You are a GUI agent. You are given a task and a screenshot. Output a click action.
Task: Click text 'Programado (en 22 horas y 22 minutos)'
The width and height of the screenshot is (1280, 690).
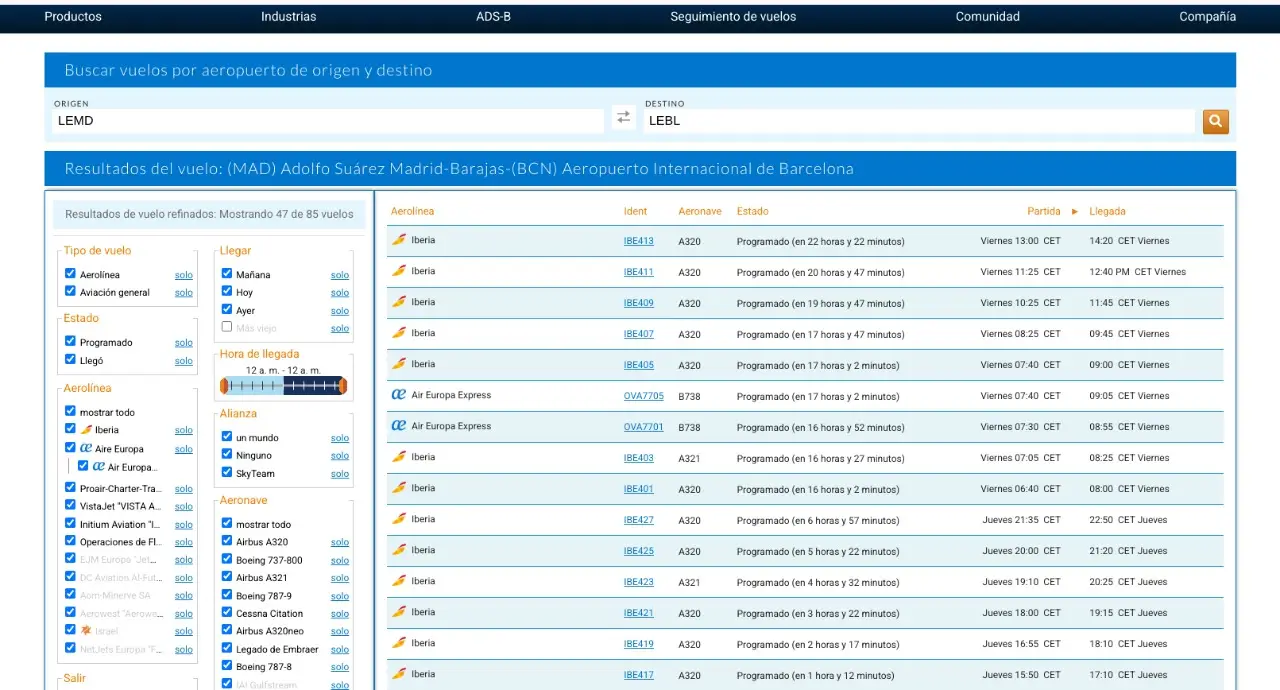(820, 242)
